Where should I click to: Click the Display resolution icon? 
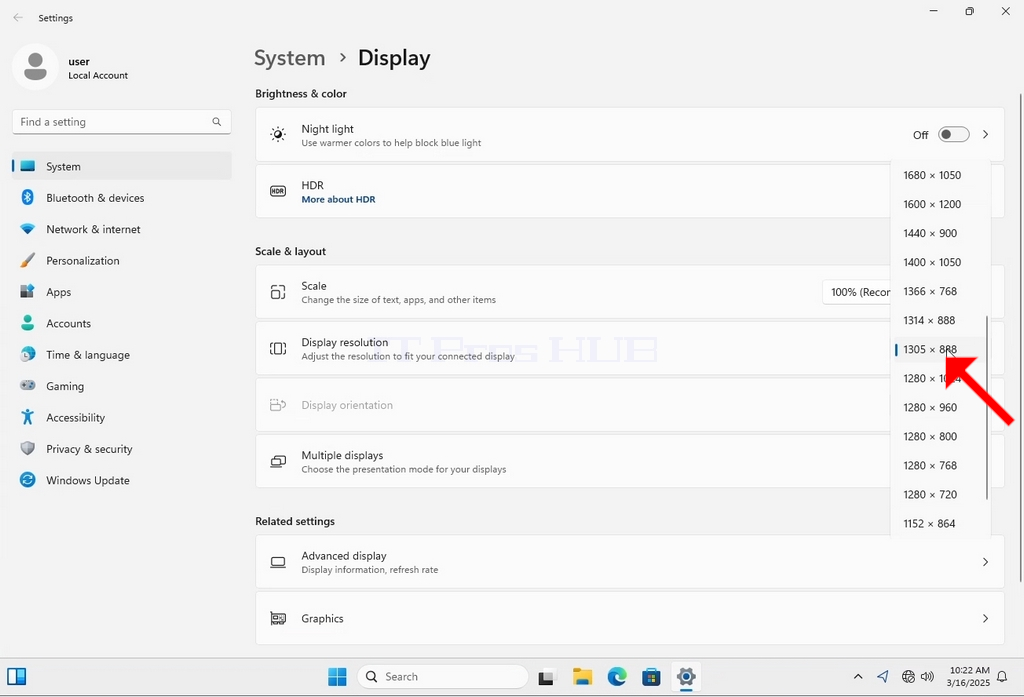(x=278, y=349)
